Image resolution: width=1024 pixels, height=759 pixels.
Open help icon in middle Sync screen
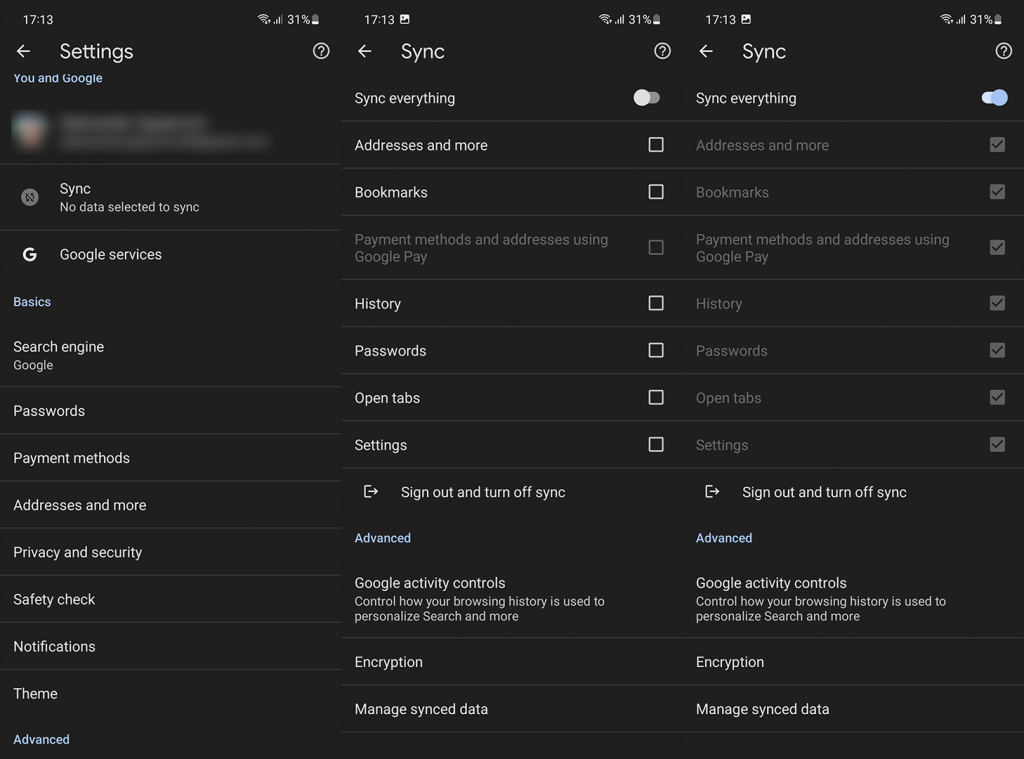(x=662, y=51)
